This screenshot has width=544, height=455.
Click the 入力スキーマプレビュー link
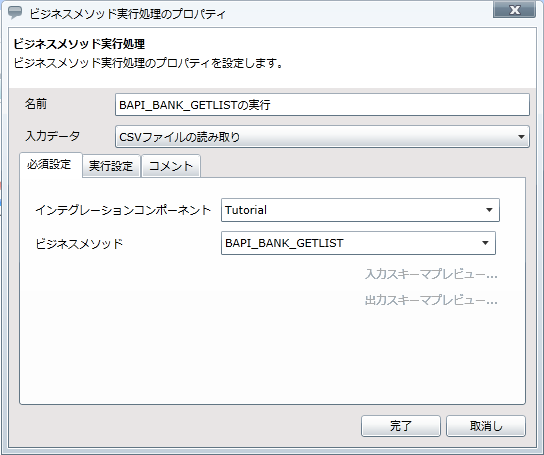tap(431, 274)
